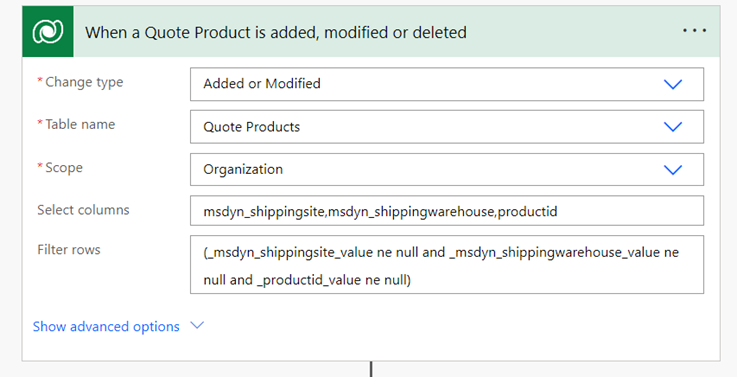The height and width of the screenshot is (377, 737).
Task: Click the Table name label
Action: [80, 124]
